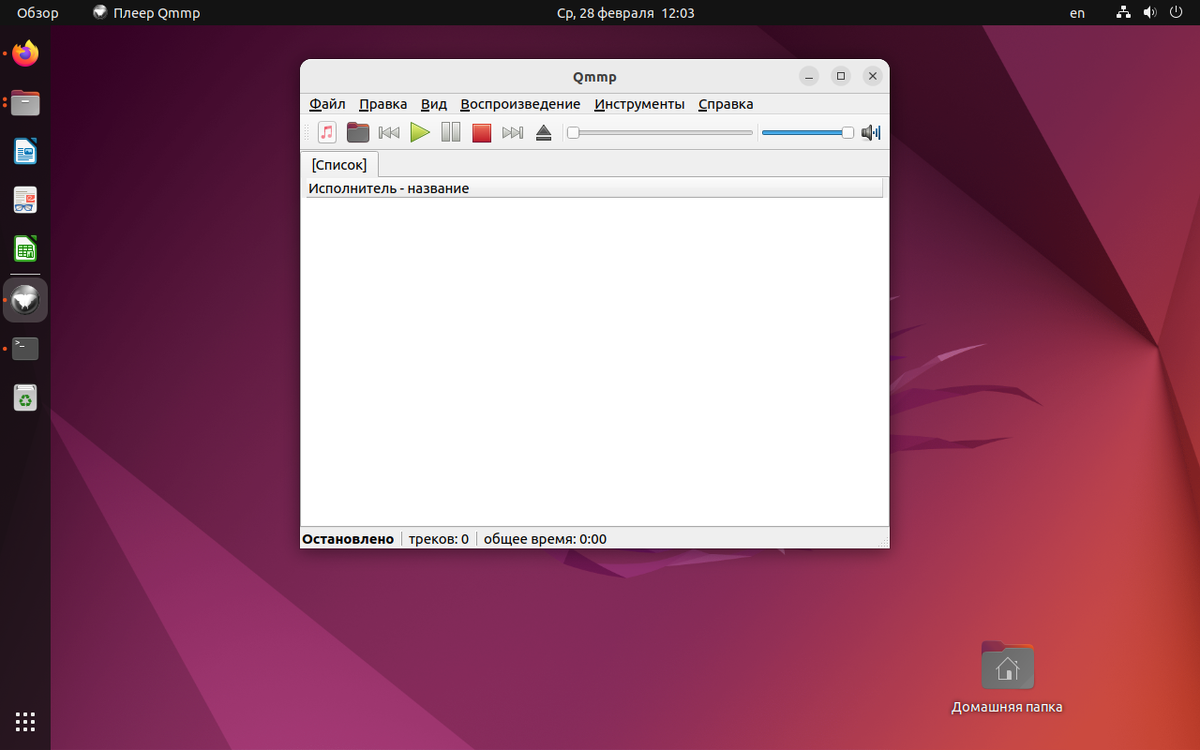The height and width of the screenshot is (750, 1200).
Task: Click треков: 0 in status bar
Action: pos(439,539)
